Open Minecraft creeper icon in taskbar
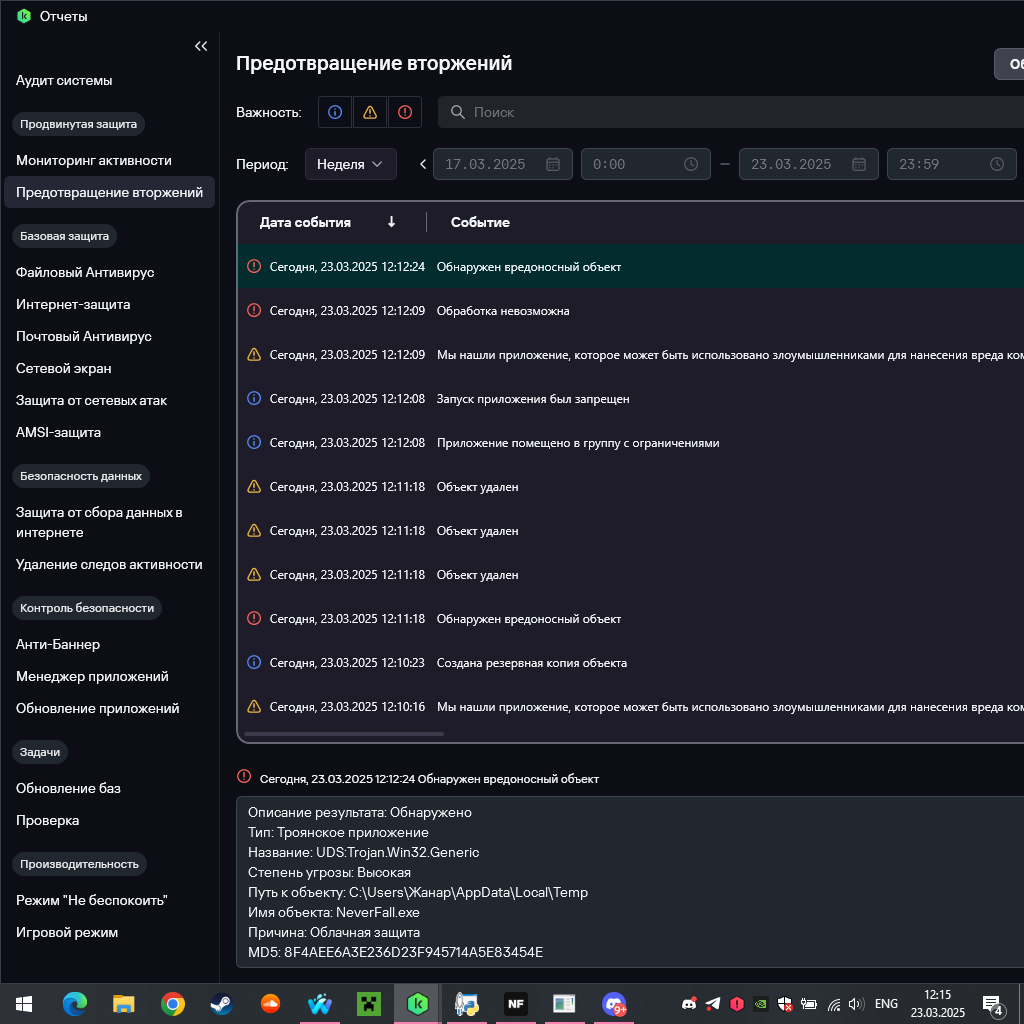This screenshot has width=1024, height=1024. (368, 1004)
